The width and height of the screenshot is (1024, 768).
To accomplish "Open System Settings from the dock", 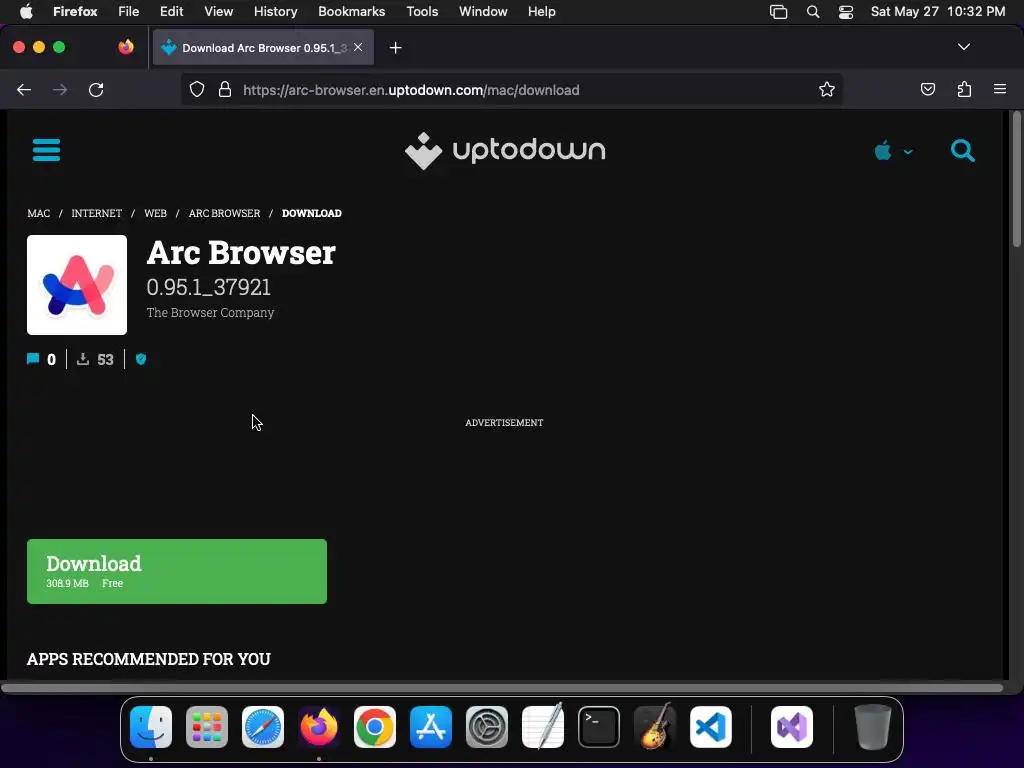I will (x=487, y=727).
